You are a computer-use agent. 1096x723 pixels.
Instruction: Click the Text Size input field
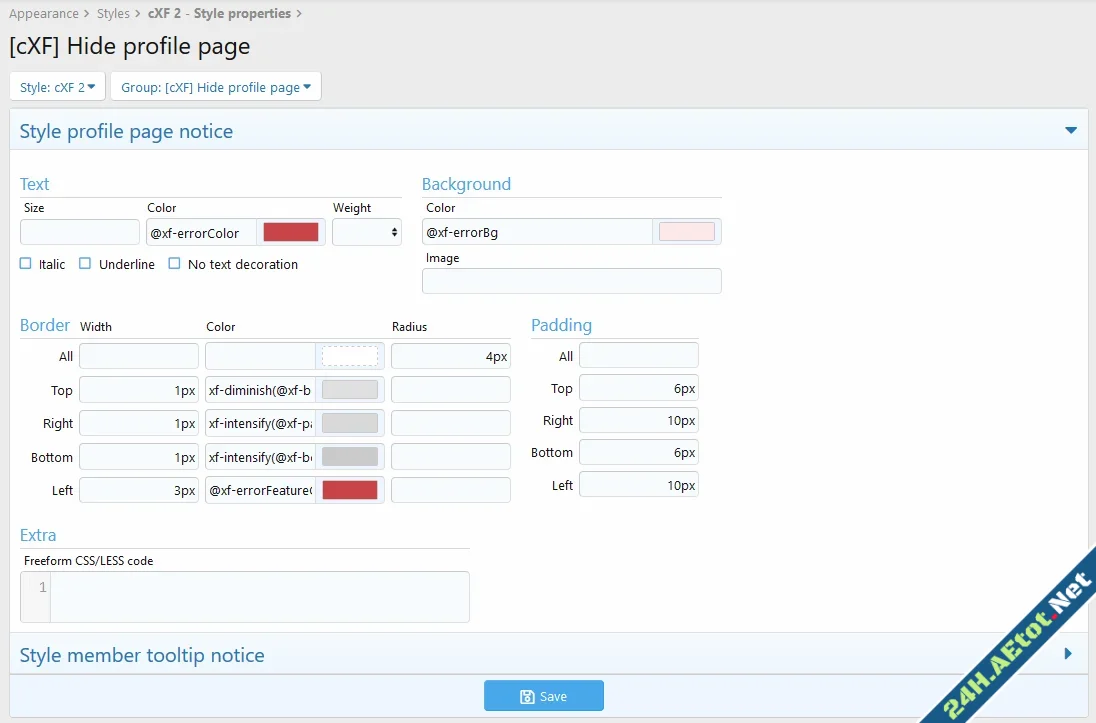(79, 231)
